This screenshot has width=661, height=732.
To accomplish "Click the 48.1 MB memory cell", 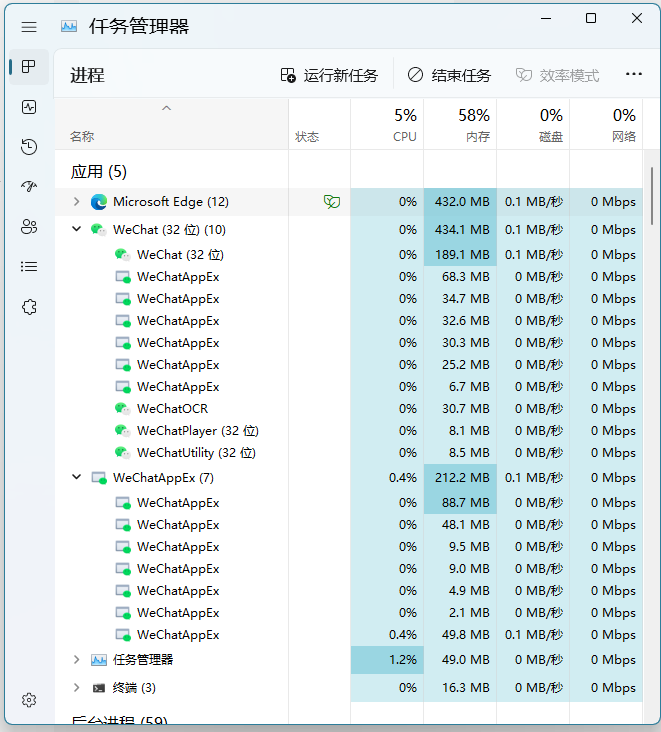I will click(x=460, y=525).
